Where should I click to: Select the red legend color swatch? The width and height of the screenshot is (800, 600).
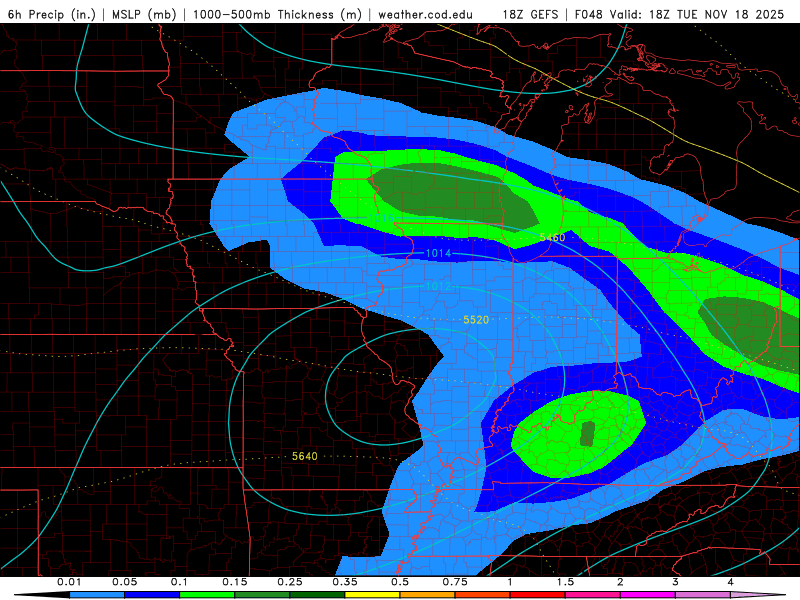(x=538, y=595)
